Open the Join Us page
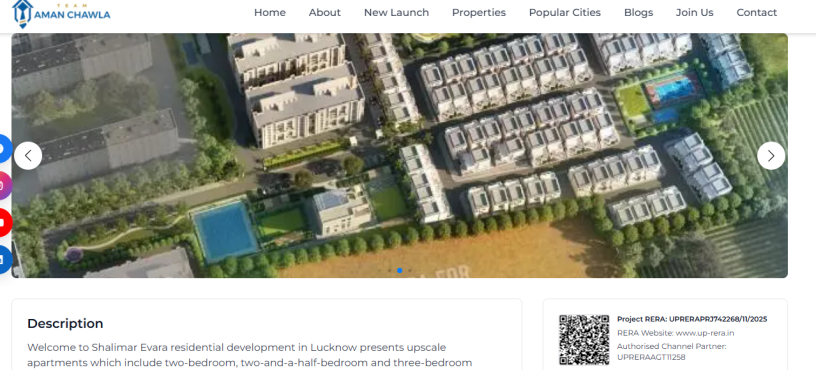 pyautogui.click(x=695, y=12)
